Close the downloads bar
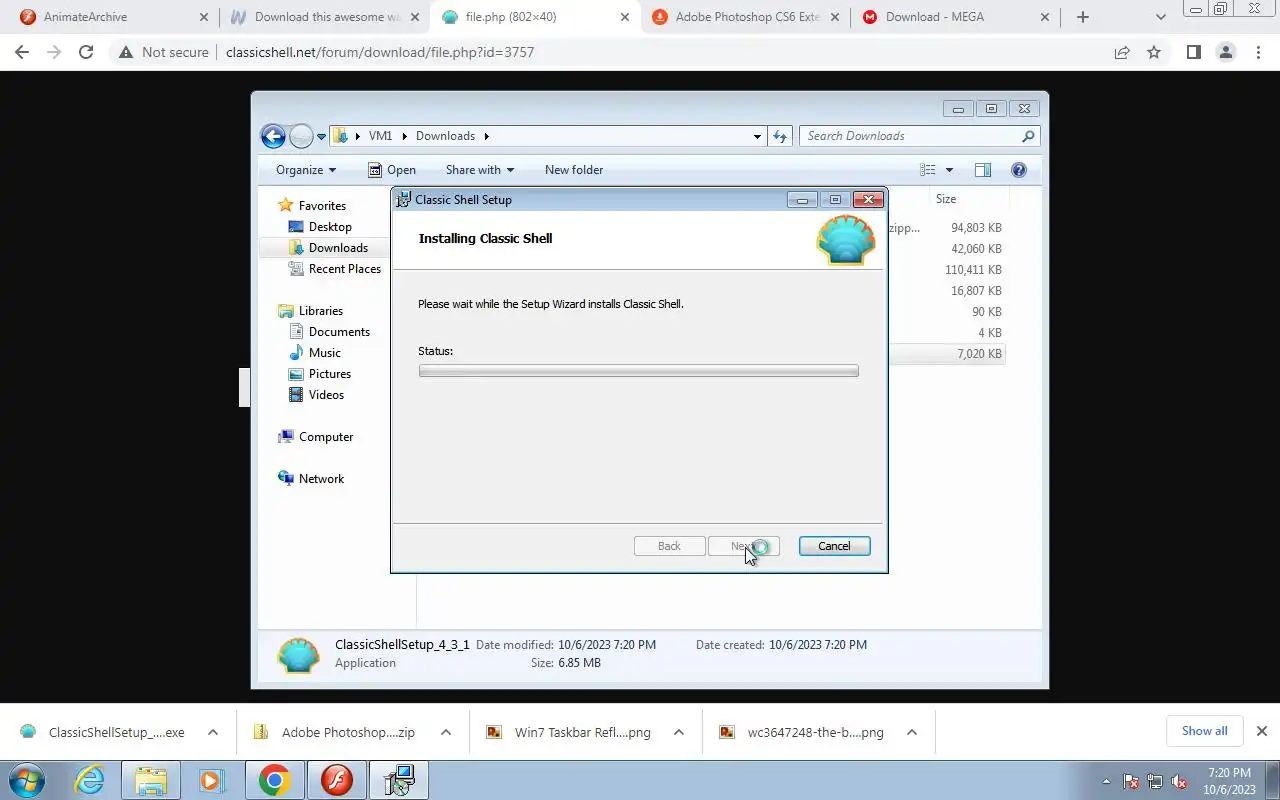Viewport: 1280px width, 800px height. [x=1262, y=731]
